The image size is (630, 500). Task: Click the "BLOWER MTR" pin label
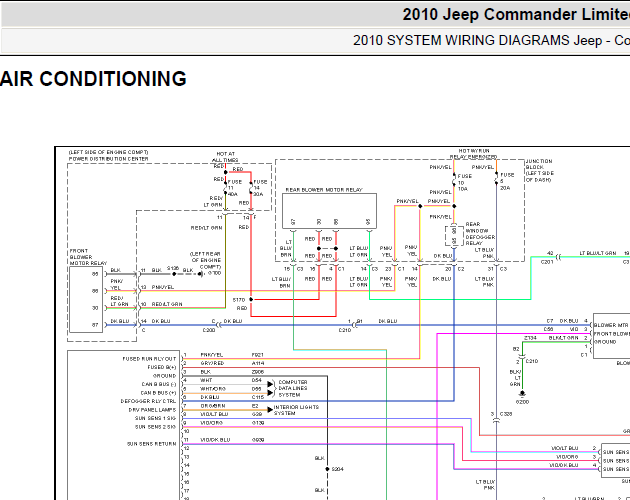pyautogui.click(x=611, y=325)
